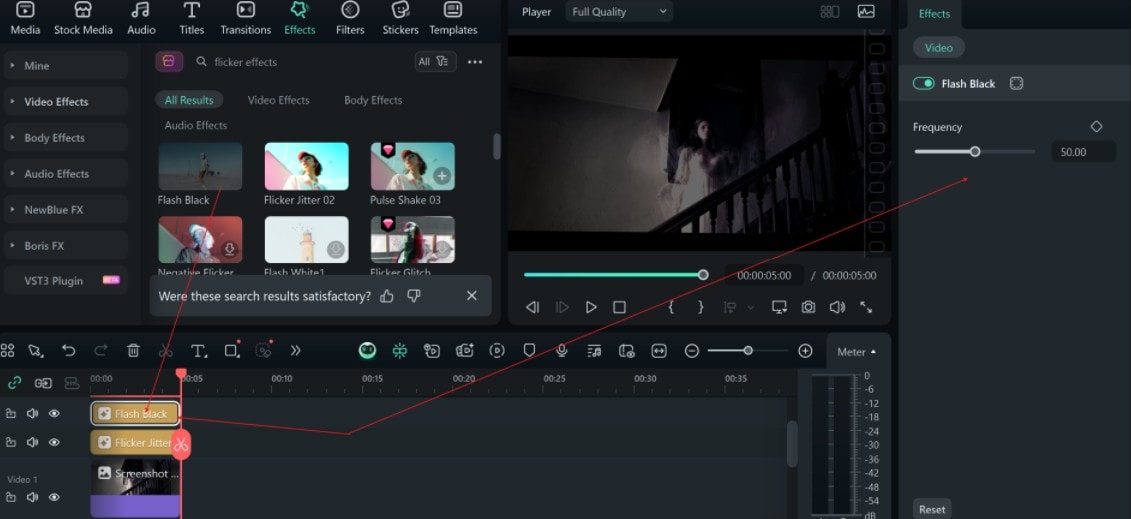
Task: Add Pulse Shake 03 with plus icon
Action: pyautogui.click(x=442, y=175)
